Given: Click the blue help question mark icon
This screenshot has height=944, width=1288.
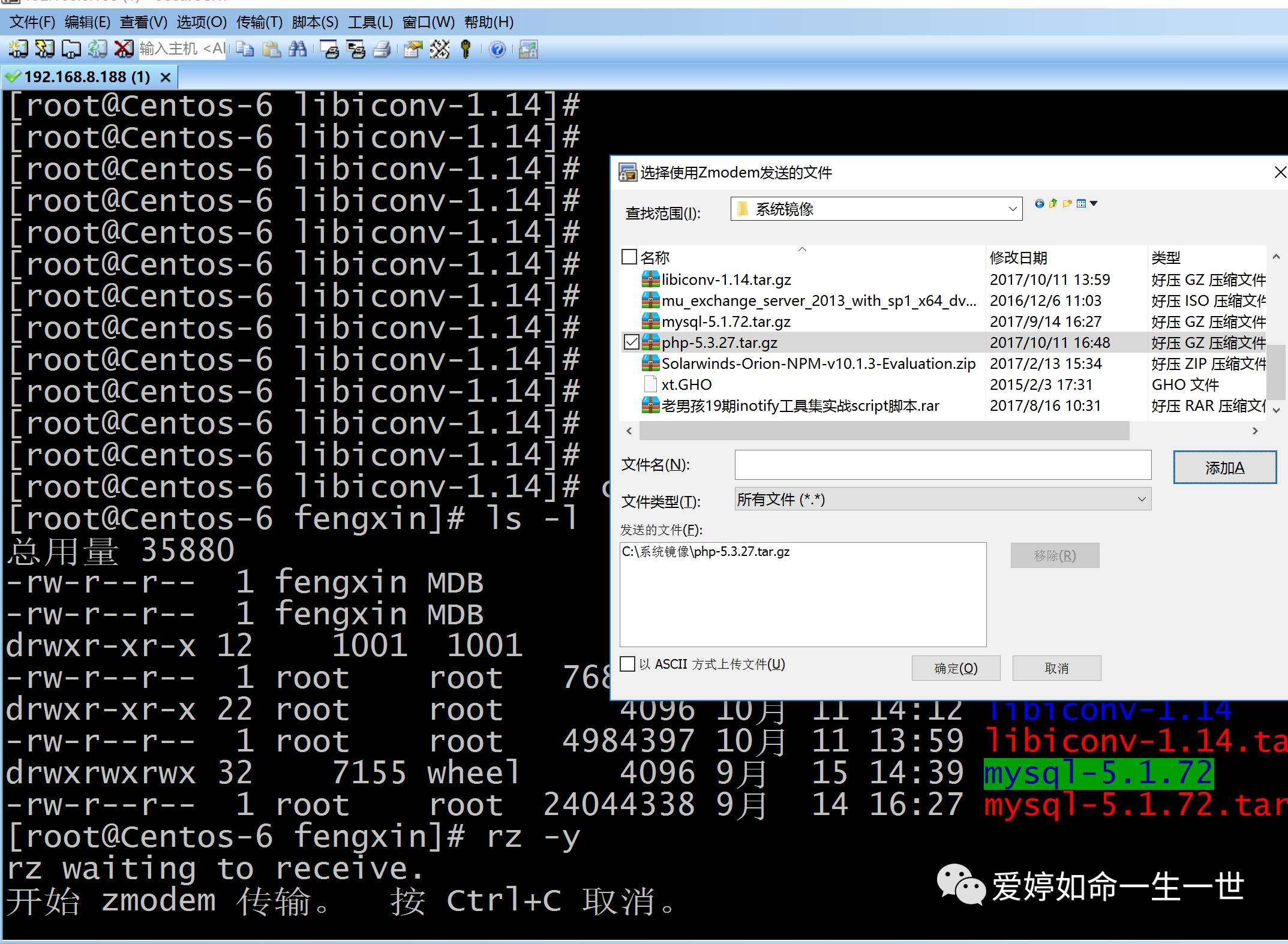Looking at the screenshot, I should pos(497,49).
